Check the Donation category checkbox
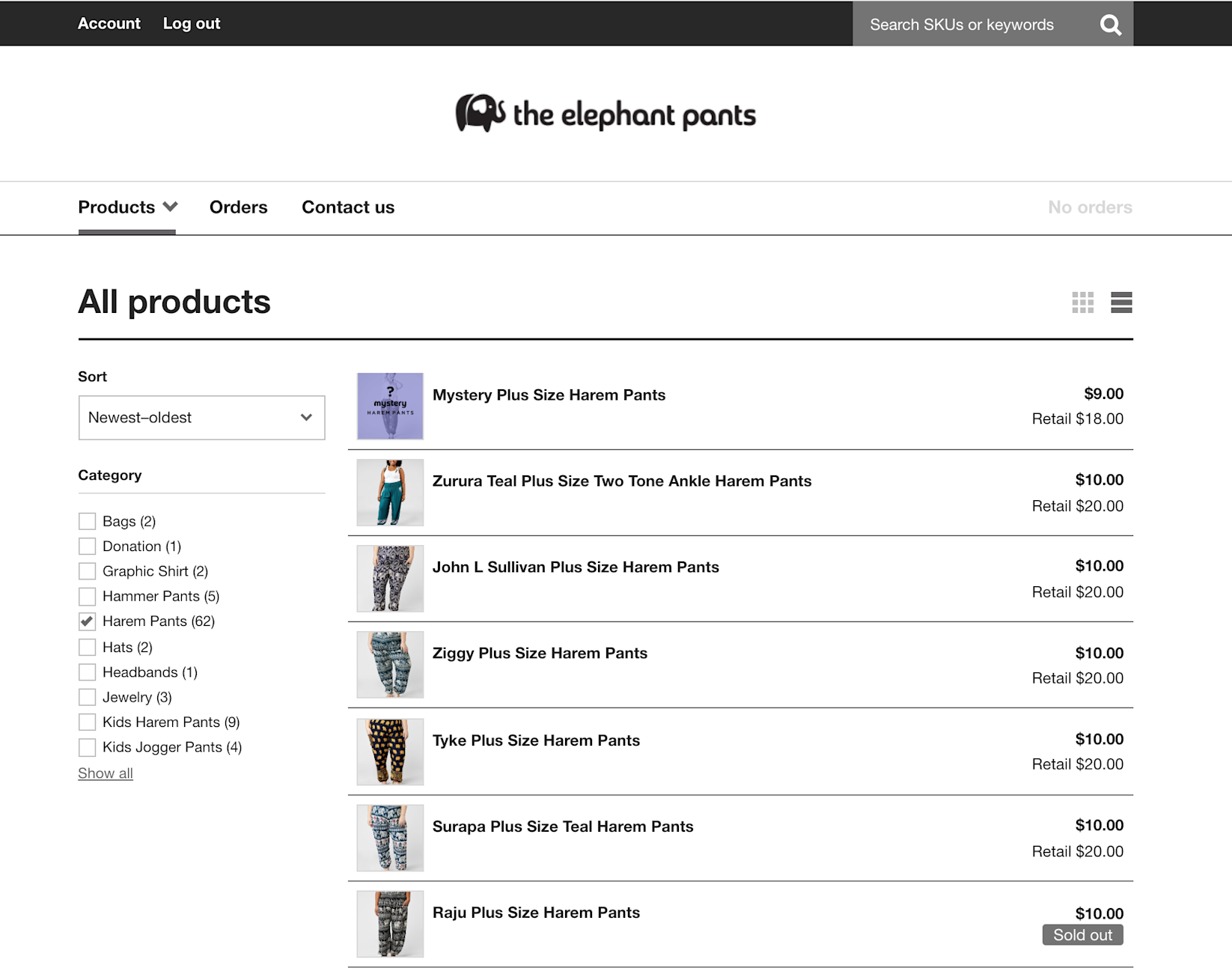 88,547
